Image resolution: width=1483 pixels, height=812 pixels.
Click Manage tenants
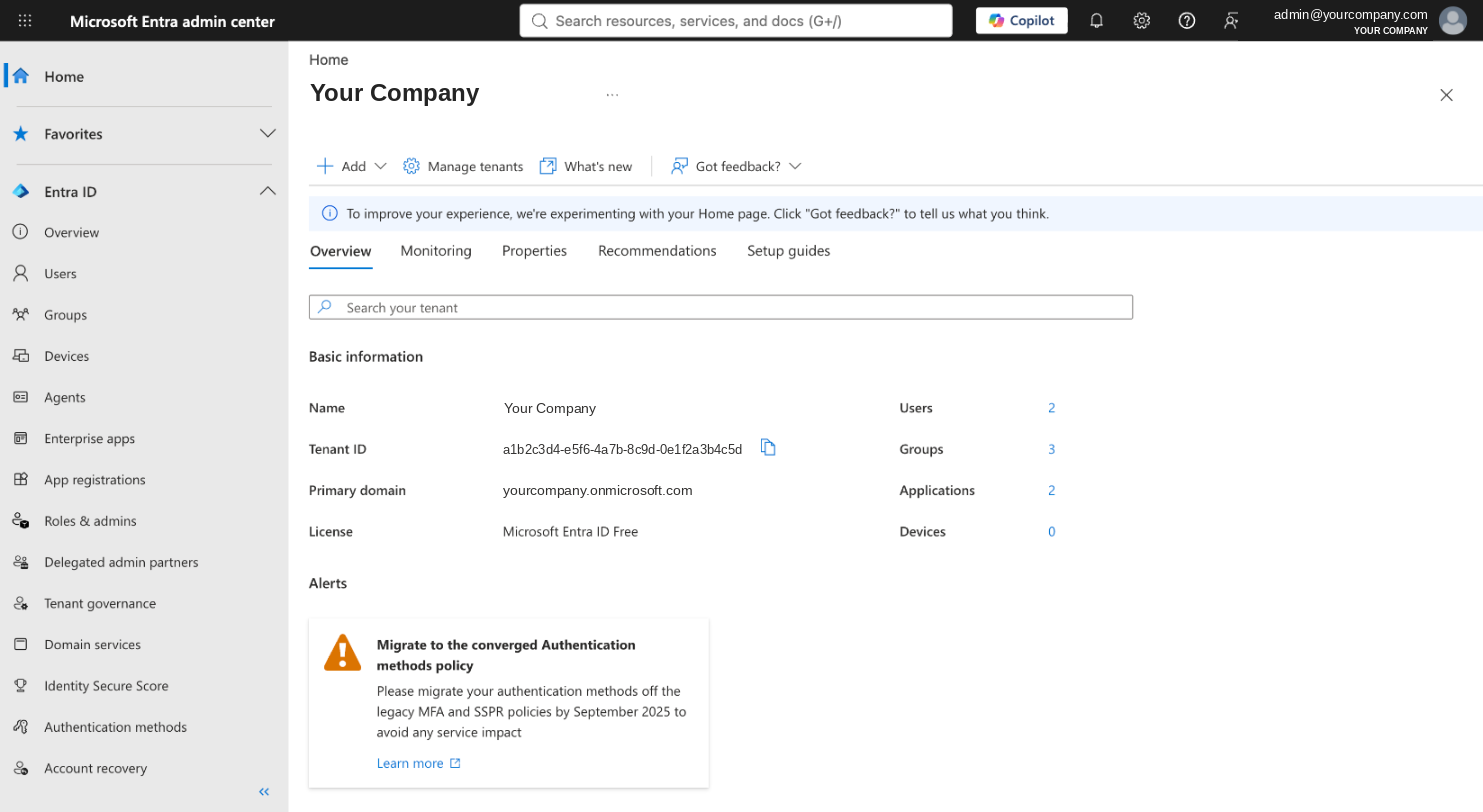(463, 166)
